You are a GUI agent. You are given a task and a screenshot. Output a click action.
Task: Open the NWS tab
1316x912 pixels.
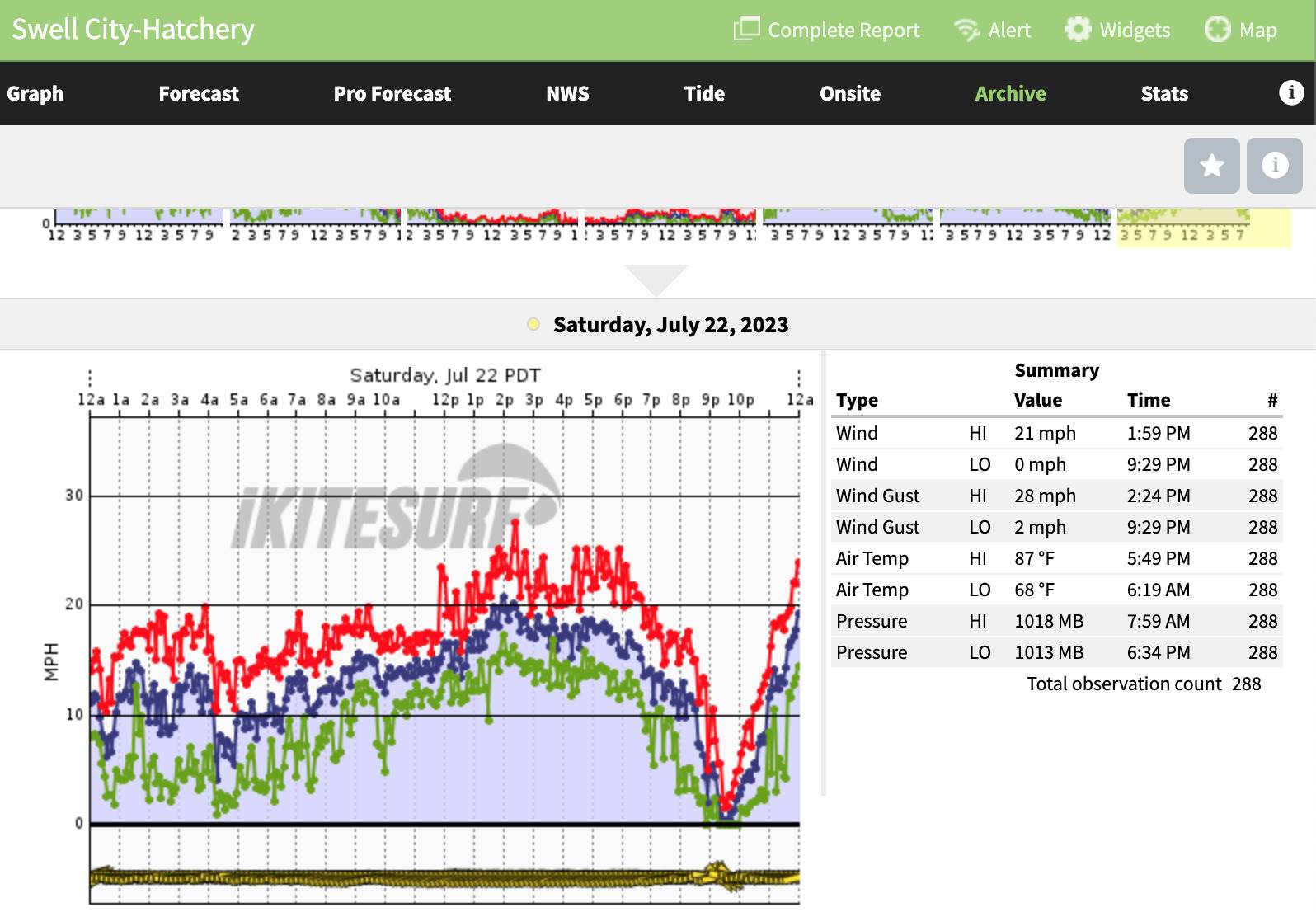(567, 93)
